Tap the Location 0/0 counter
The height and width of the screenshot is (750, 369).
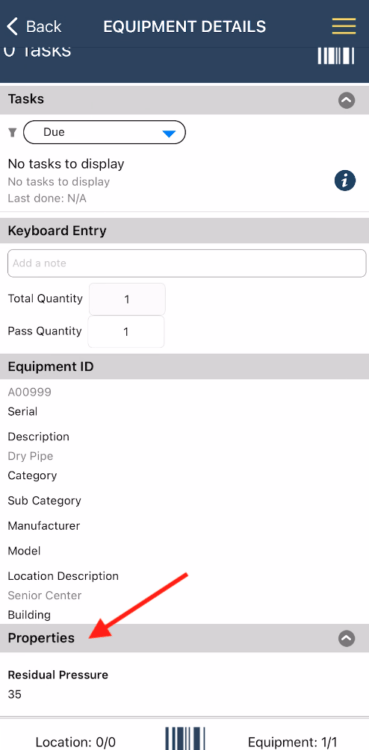76,742
